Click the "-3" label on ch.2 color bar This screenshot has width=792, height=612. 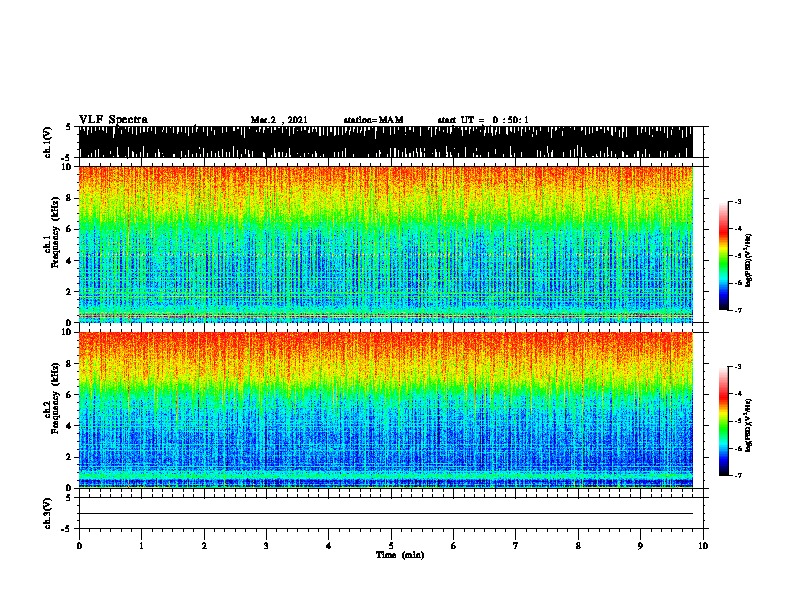[737, 367]
